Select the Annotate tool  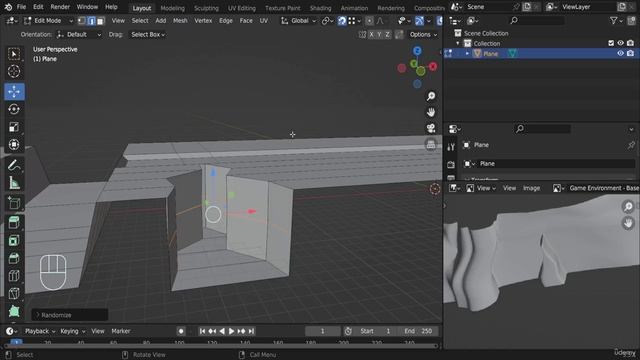[14, 165]
